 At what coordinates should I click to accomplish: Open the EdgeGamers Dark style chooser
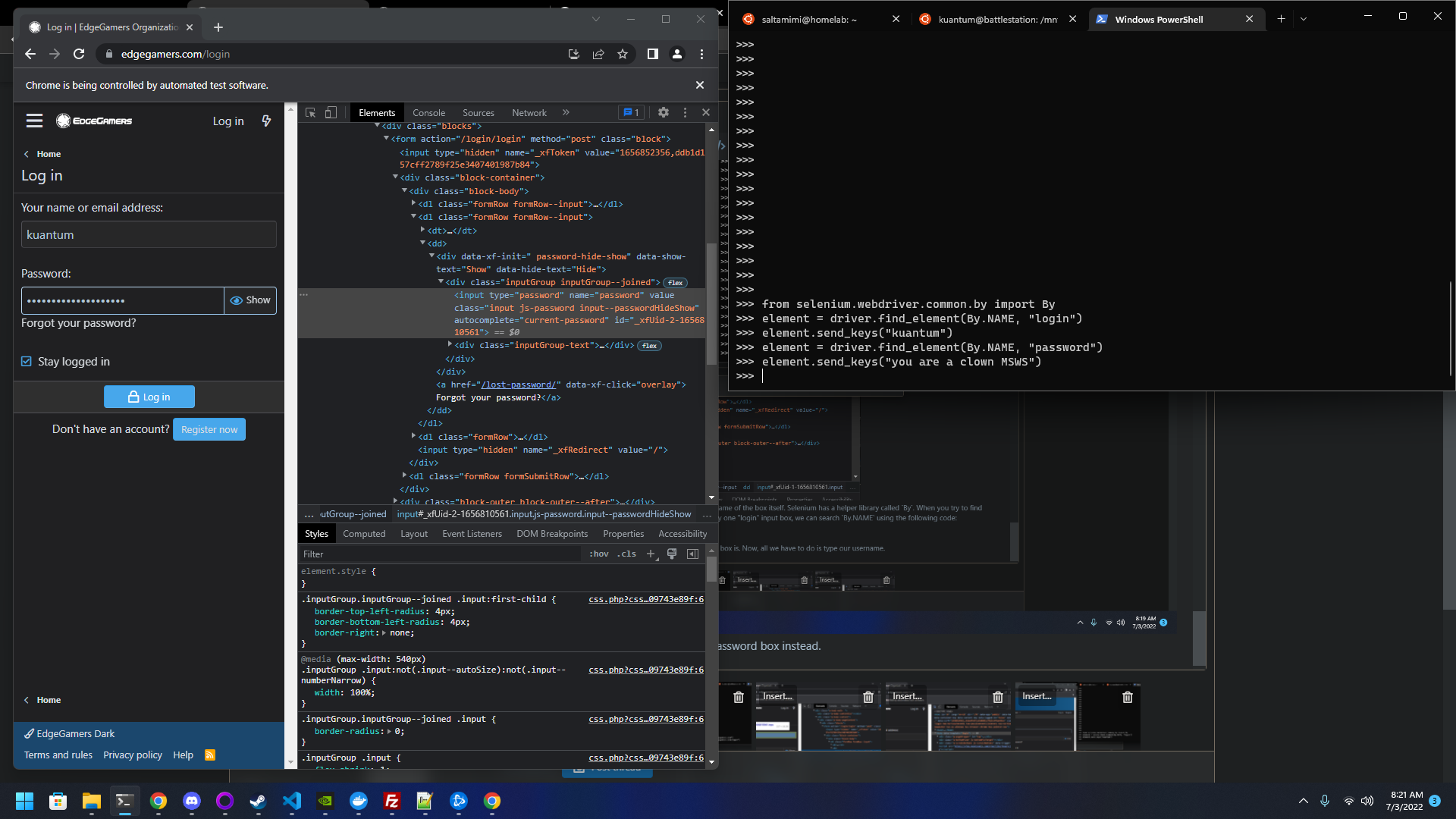(70, 734)
